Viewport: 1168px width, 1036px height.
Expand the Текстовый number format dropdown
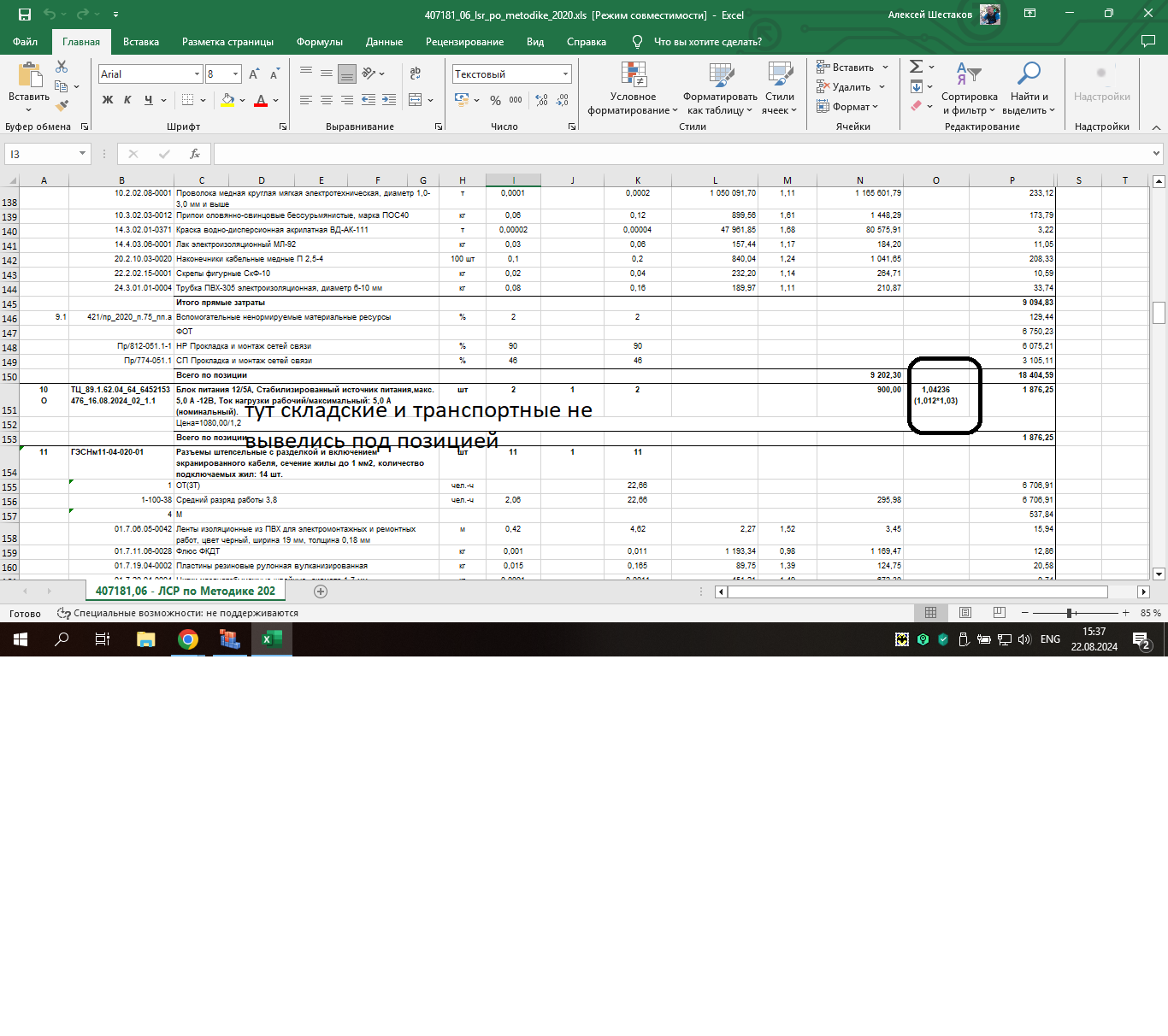point(565,74)
